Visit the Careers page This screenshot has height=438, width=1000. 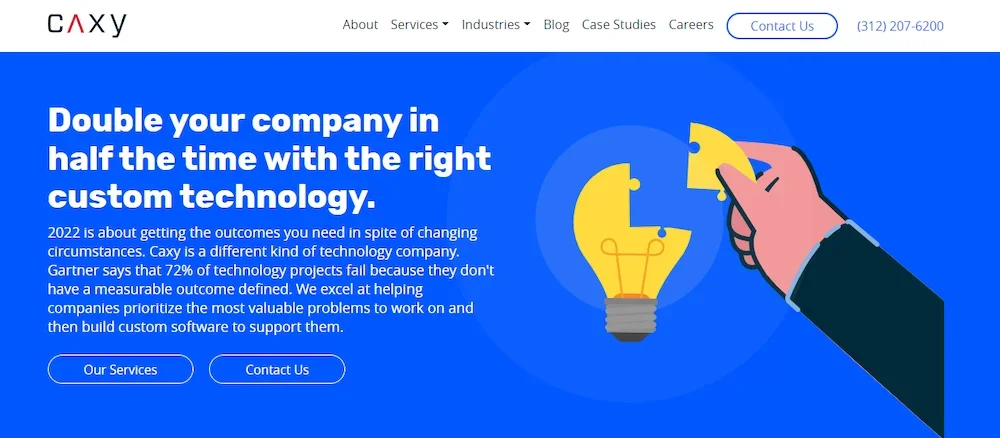tap(691, 25)
